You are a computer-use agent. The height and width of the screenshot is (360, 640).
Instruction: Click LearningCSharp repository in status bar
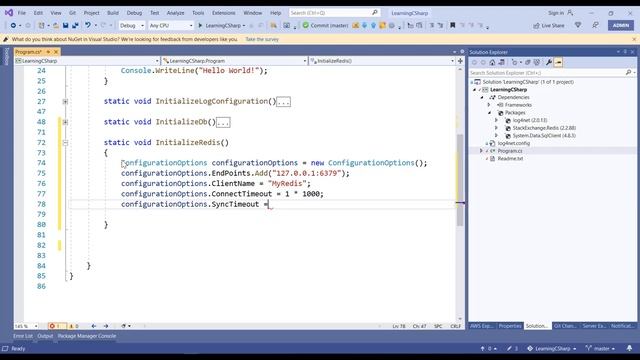552,348
